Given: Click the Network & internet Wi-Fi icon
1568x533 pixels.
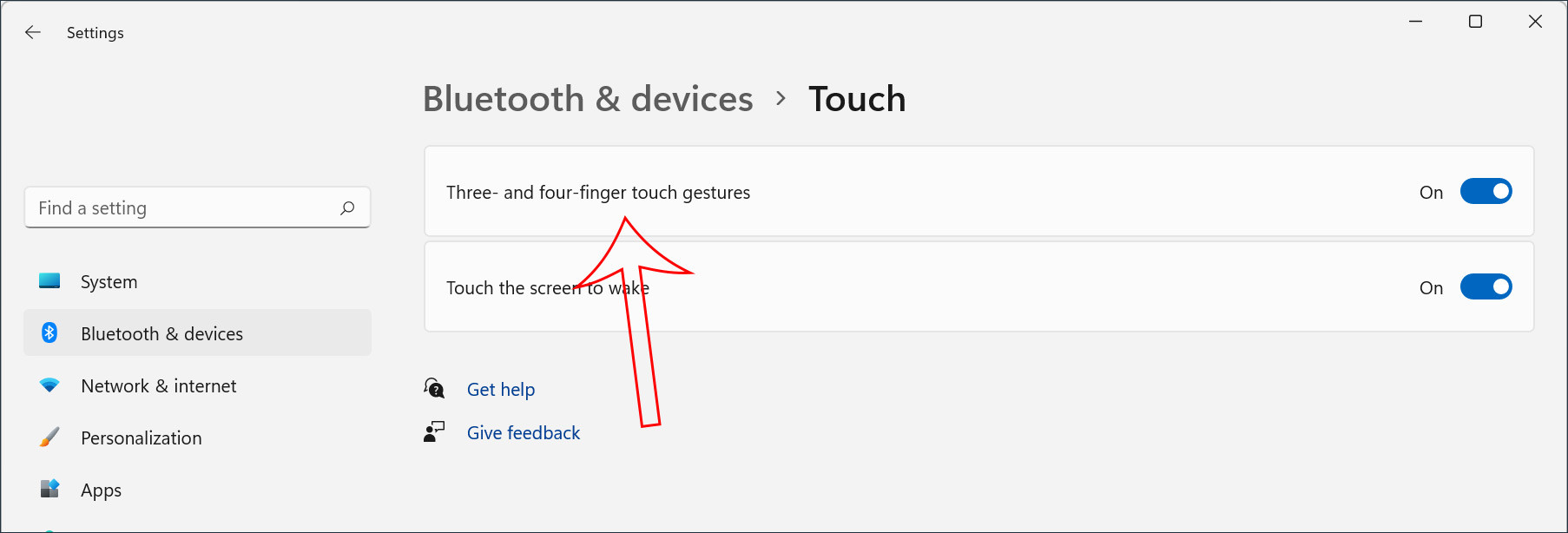Looking at the screenshot, I should pos(49,385).
